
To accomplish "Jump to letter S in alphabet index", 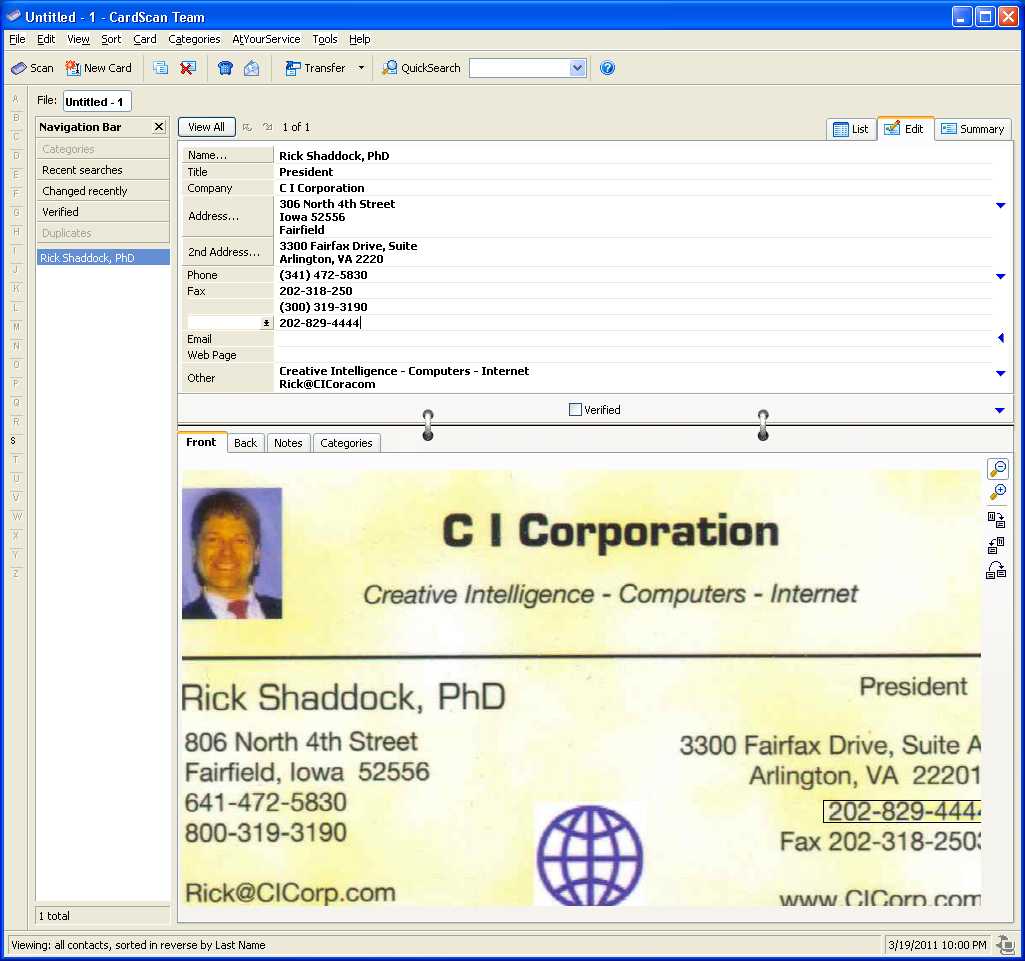I will point(13,441).
